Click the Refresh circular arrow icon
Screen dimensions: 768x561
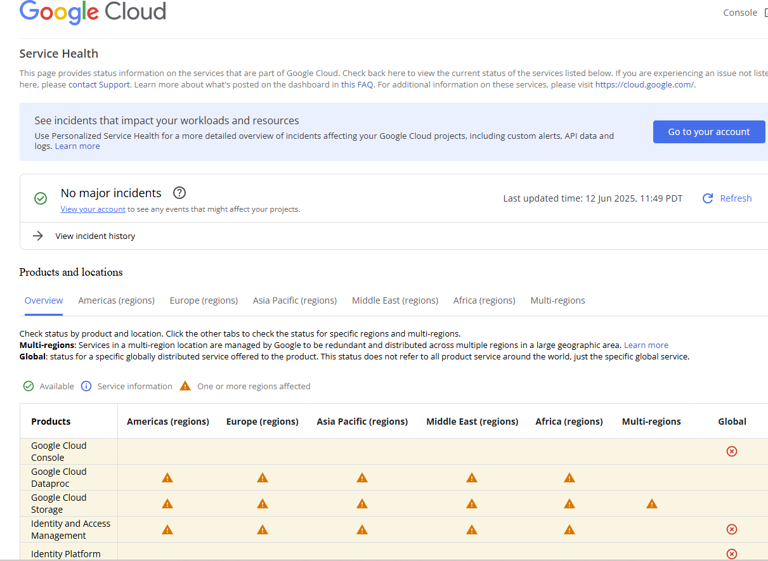coord(708,198)
